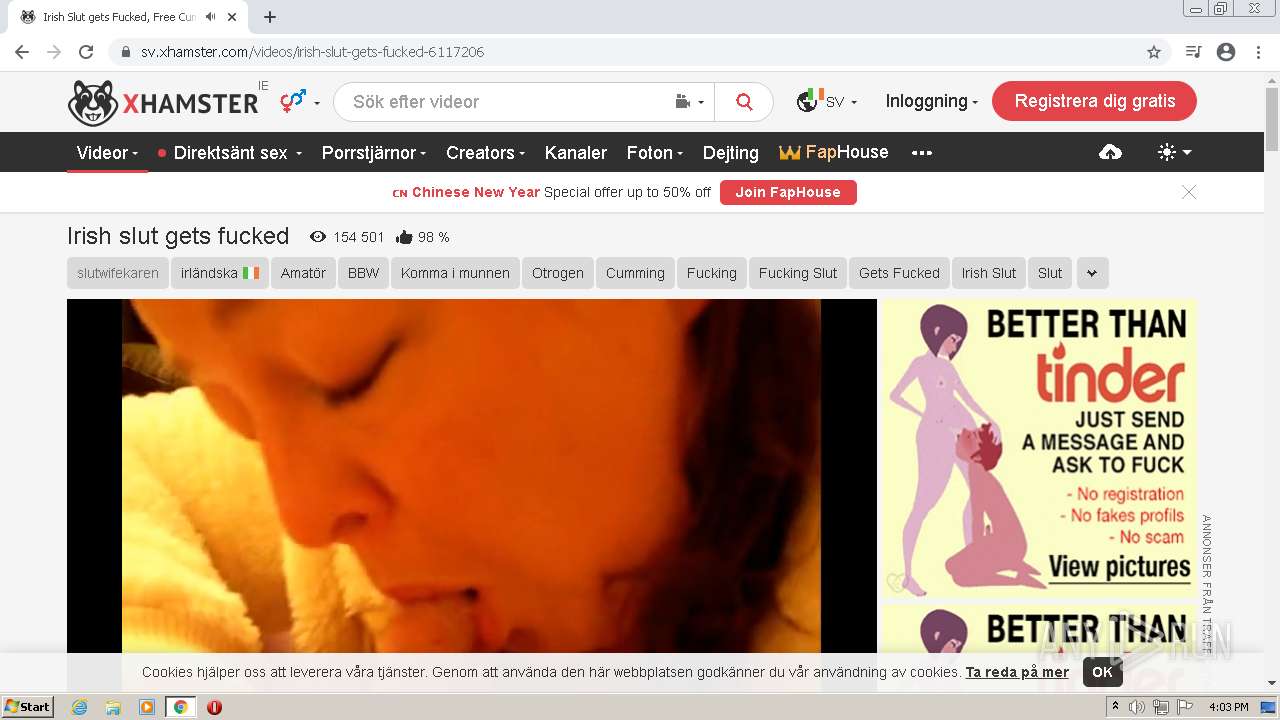Click the thumbs-up rating icon

click(x=404, y=237)
